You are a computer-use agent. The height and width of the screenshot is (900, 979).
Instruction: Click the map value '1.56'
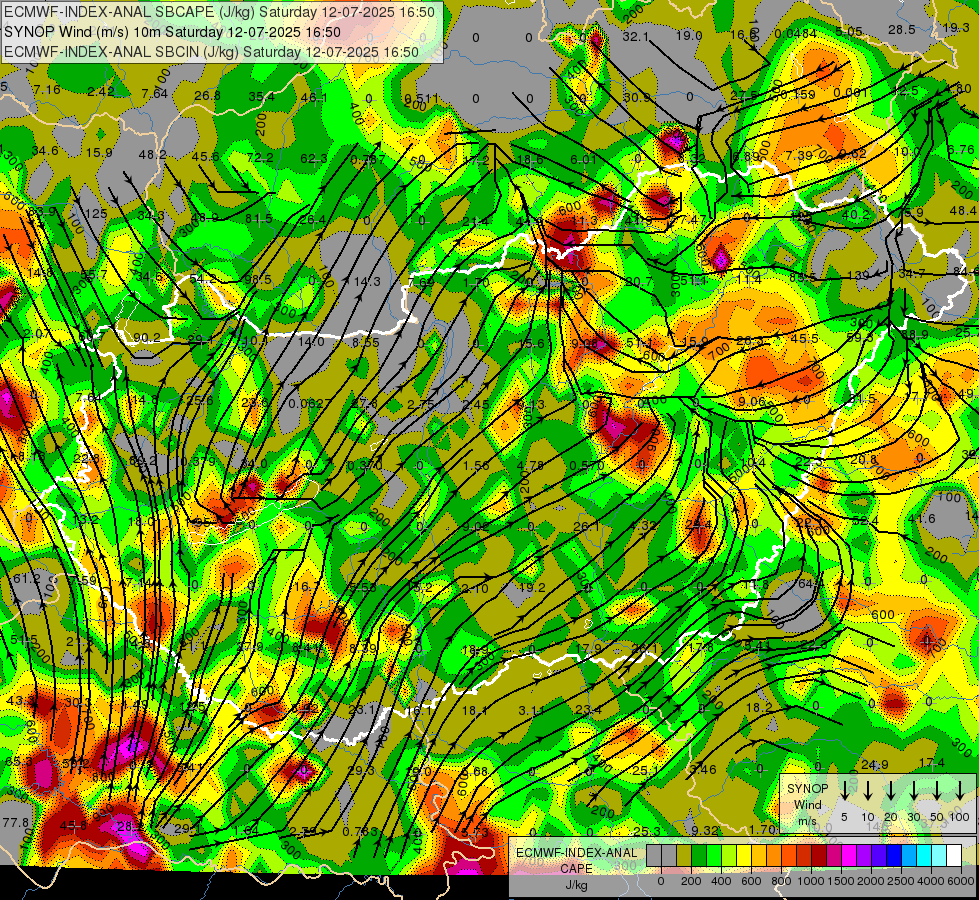(x=476, y=466)
